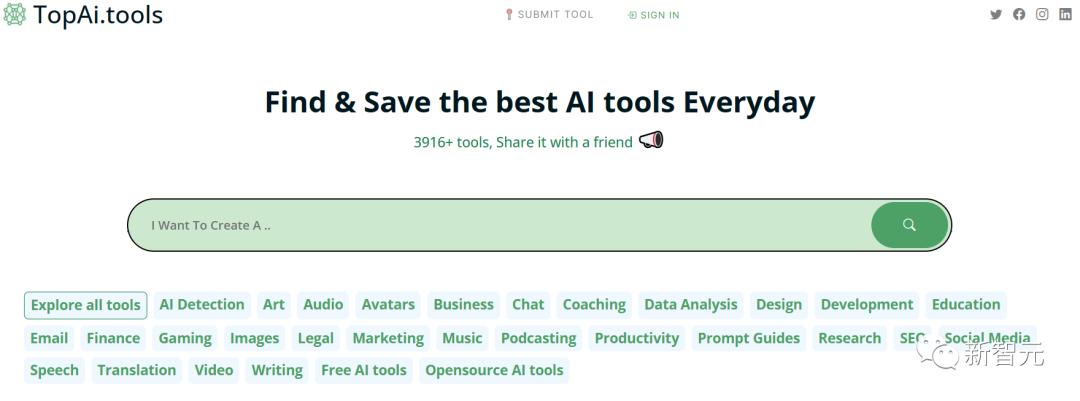Click the megaphone share icon

(x=651, y=141)
